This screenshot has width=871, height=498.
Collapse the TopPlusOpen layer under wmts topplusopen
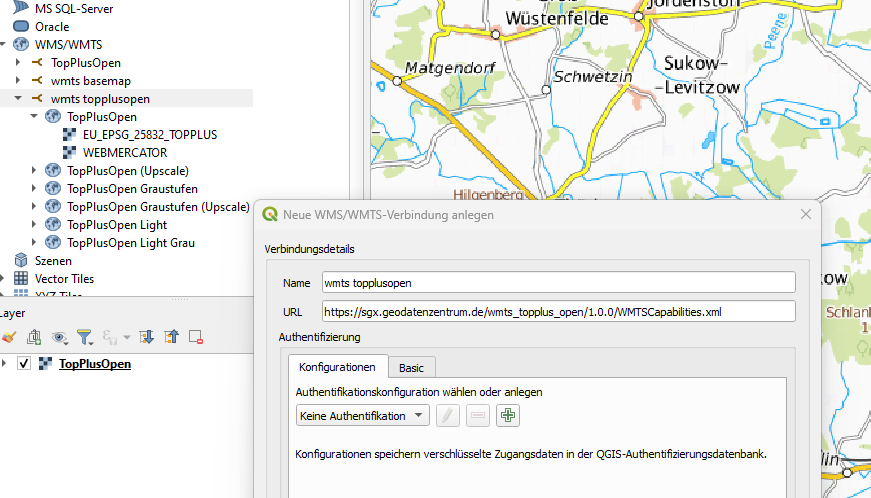(x=34, y=116)
